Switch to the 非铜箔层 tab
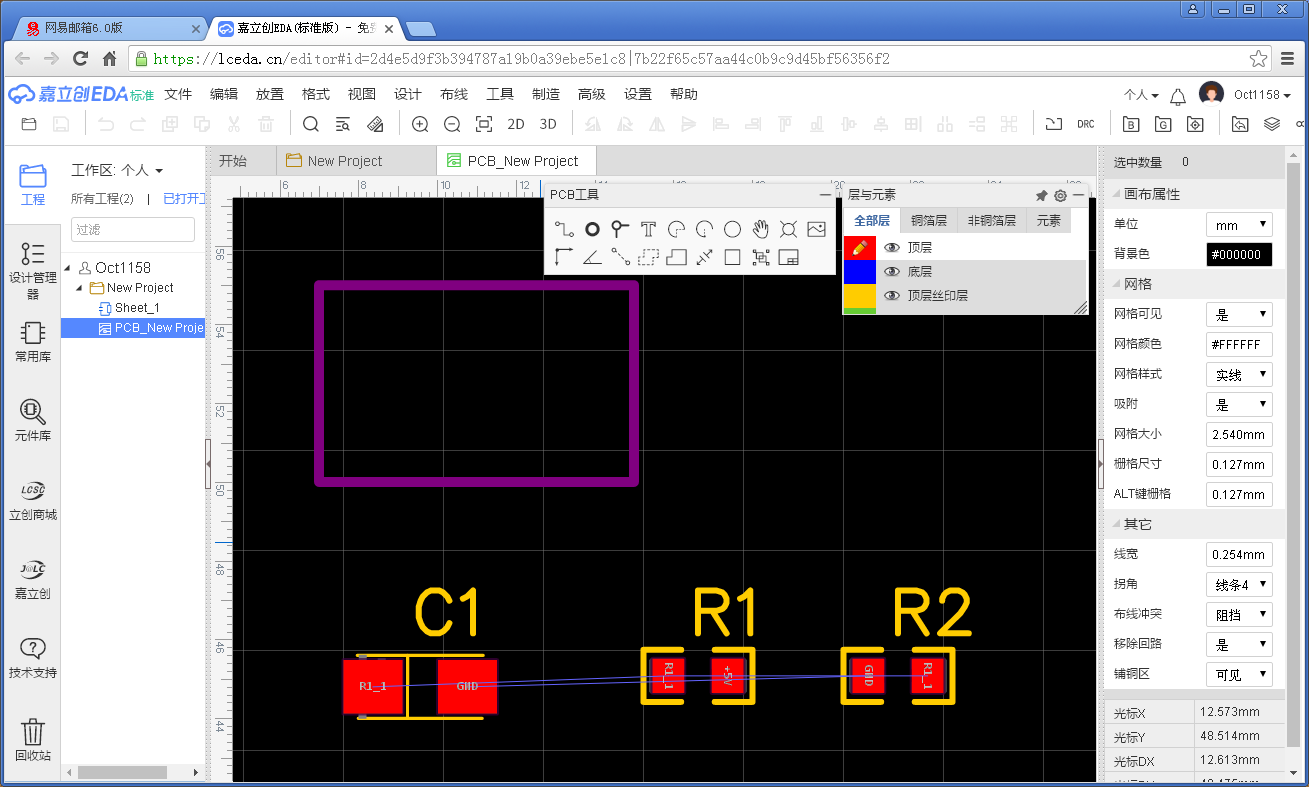 992,220
